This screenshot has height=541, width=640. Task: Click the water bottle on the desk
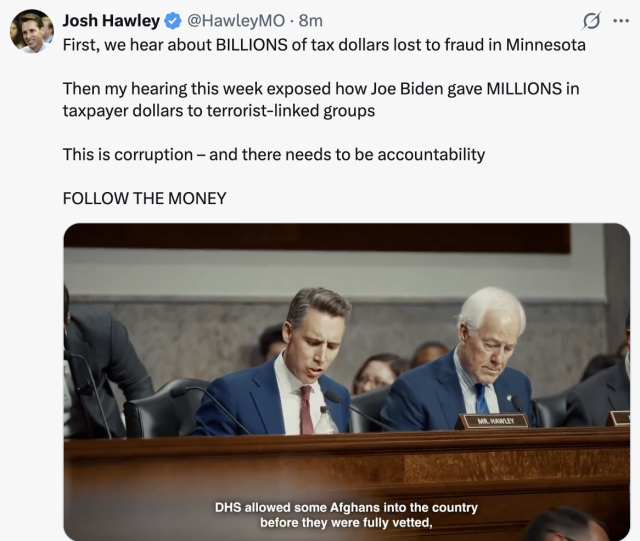click(326, 420)
